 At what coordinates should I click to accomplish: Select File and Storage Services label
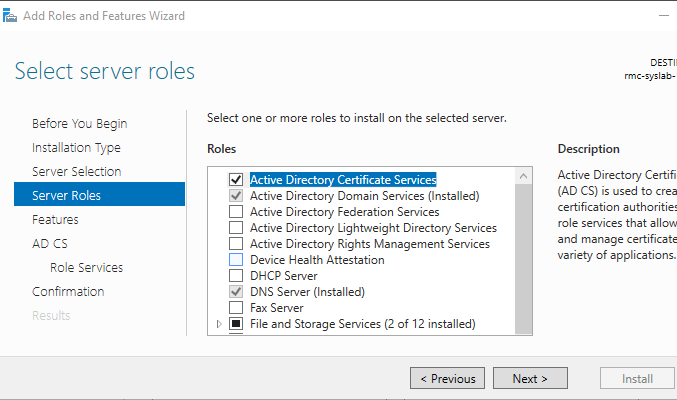pos(363,324)
